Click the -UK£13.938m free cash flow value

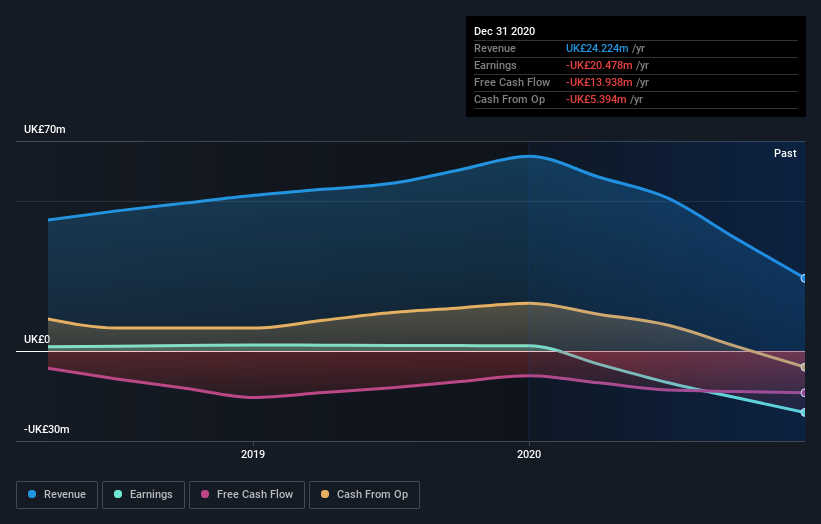pos(599,82)
